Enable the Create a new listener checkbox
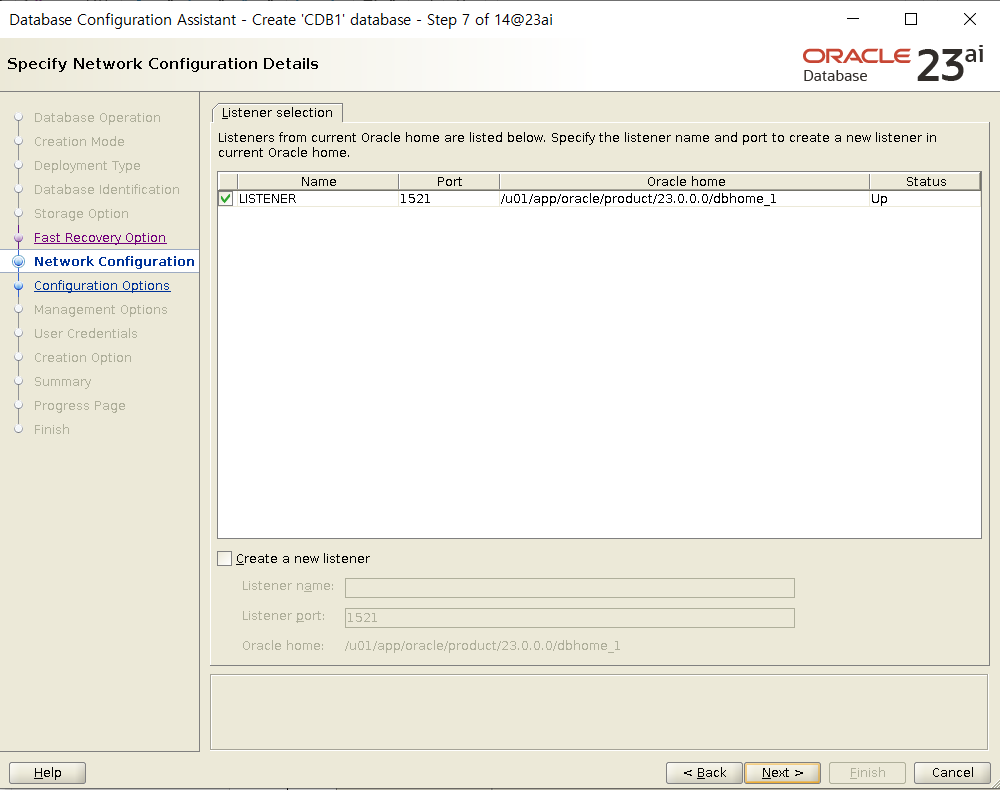 [x=224, y=559]
